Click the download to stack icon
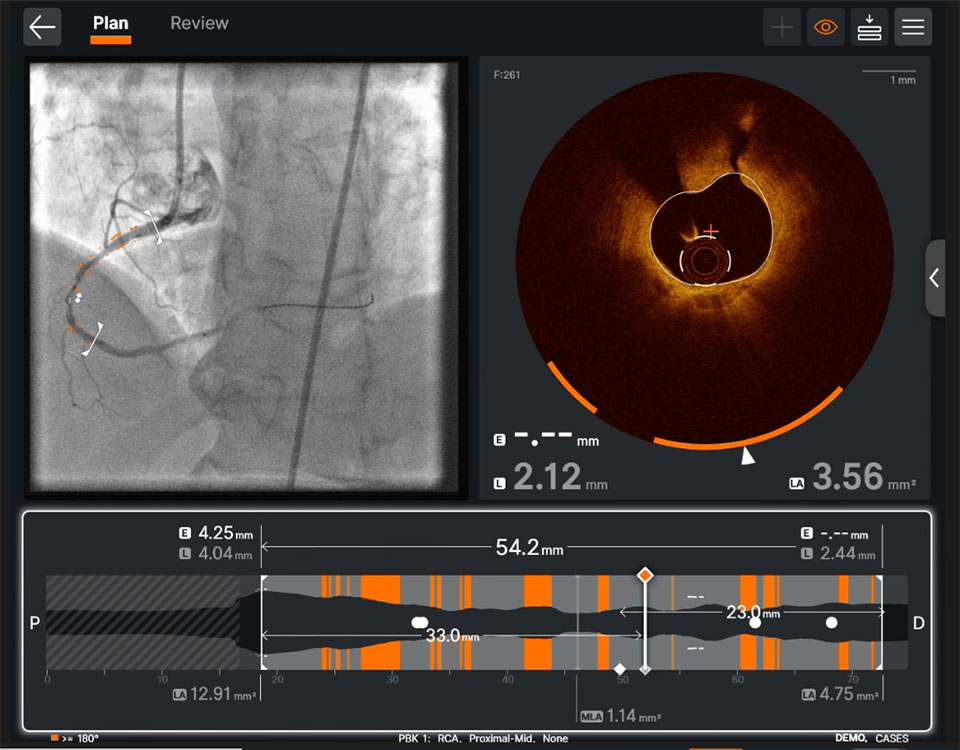The height and width of the screenshot is (750, 960). pyautogui.click(x=869, y=27)
